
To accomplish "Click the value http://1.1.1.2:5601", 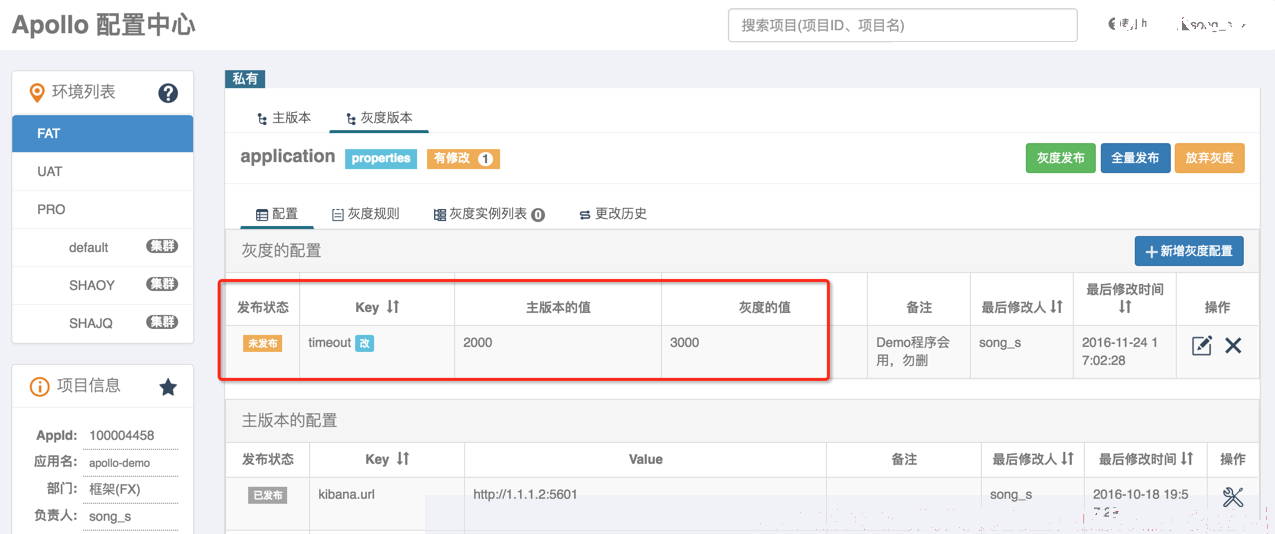I will 525,494.
